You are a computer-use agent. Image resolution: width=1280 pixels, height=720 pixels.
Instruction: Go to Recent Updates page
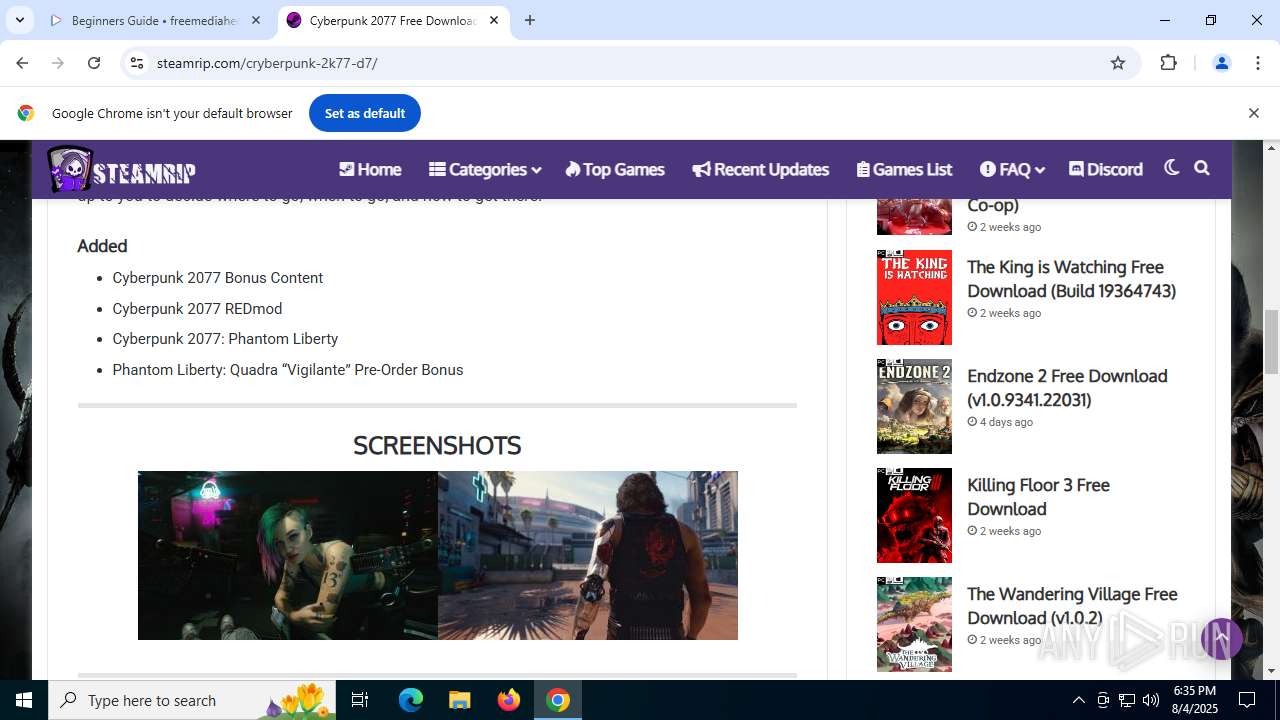pyautogui.click(x=760, y=169)
